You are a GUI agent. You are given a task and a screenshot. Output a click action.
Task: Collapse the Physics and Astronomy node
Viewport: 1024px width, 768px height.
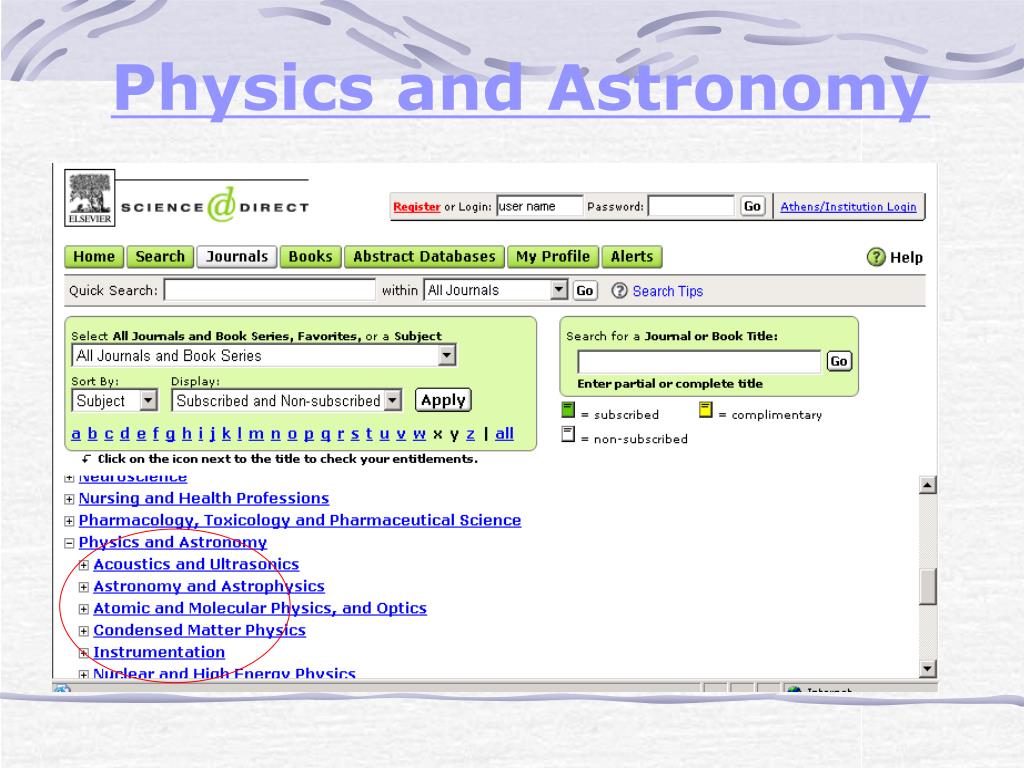(69, 543)
